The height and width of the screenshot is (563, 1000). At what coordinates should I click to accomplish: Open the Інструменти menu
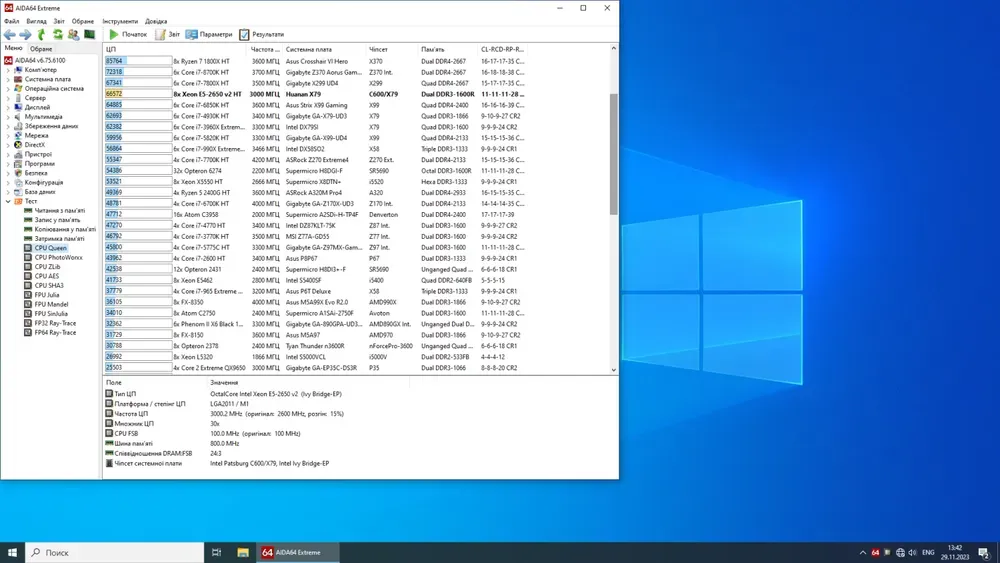[x=120, y=21]
